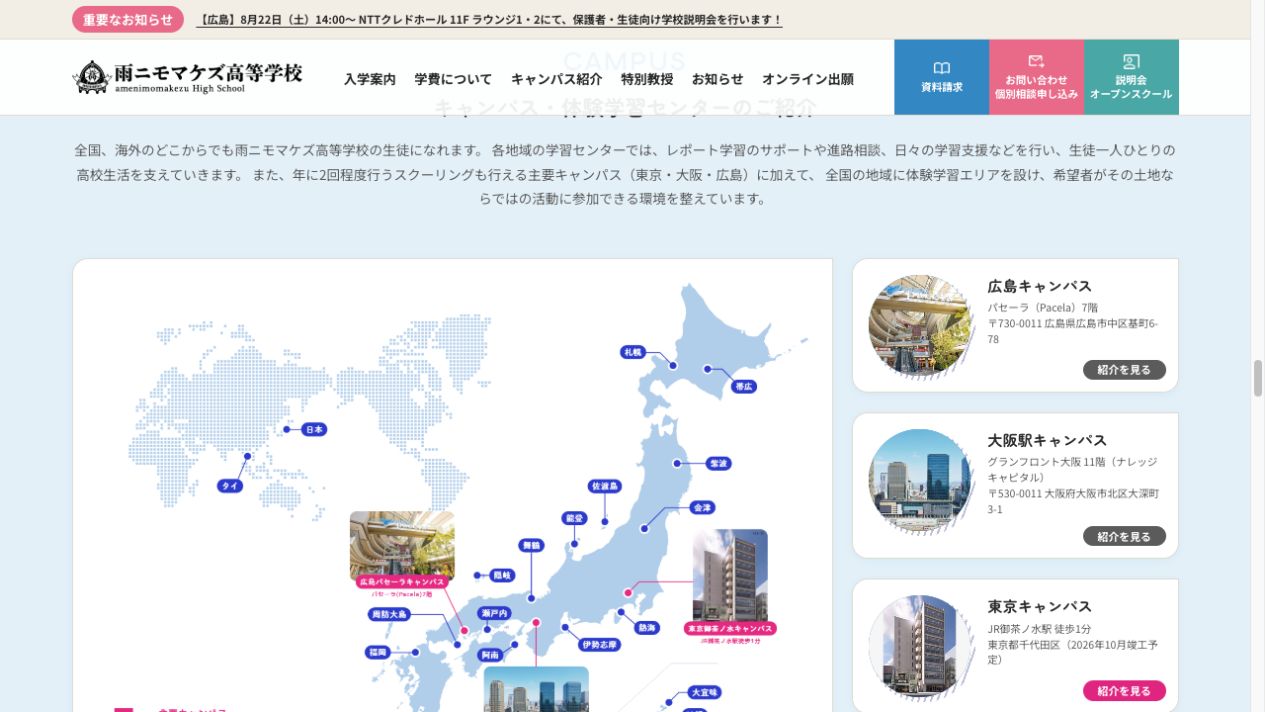Click the JR御茶ノ水駅 徒歩1分 text

tap(1040, 629)
